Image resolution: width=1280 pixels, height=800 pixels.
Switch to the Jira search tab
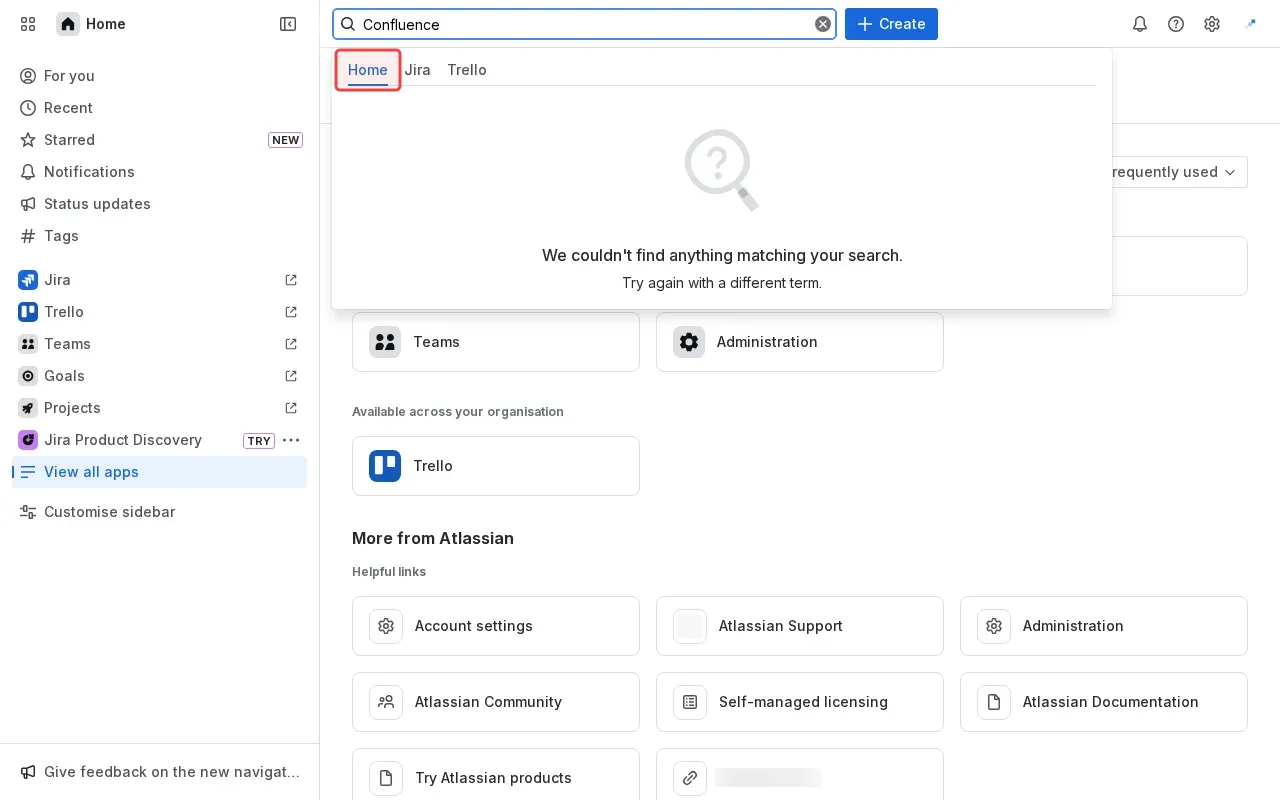[417, 70]
